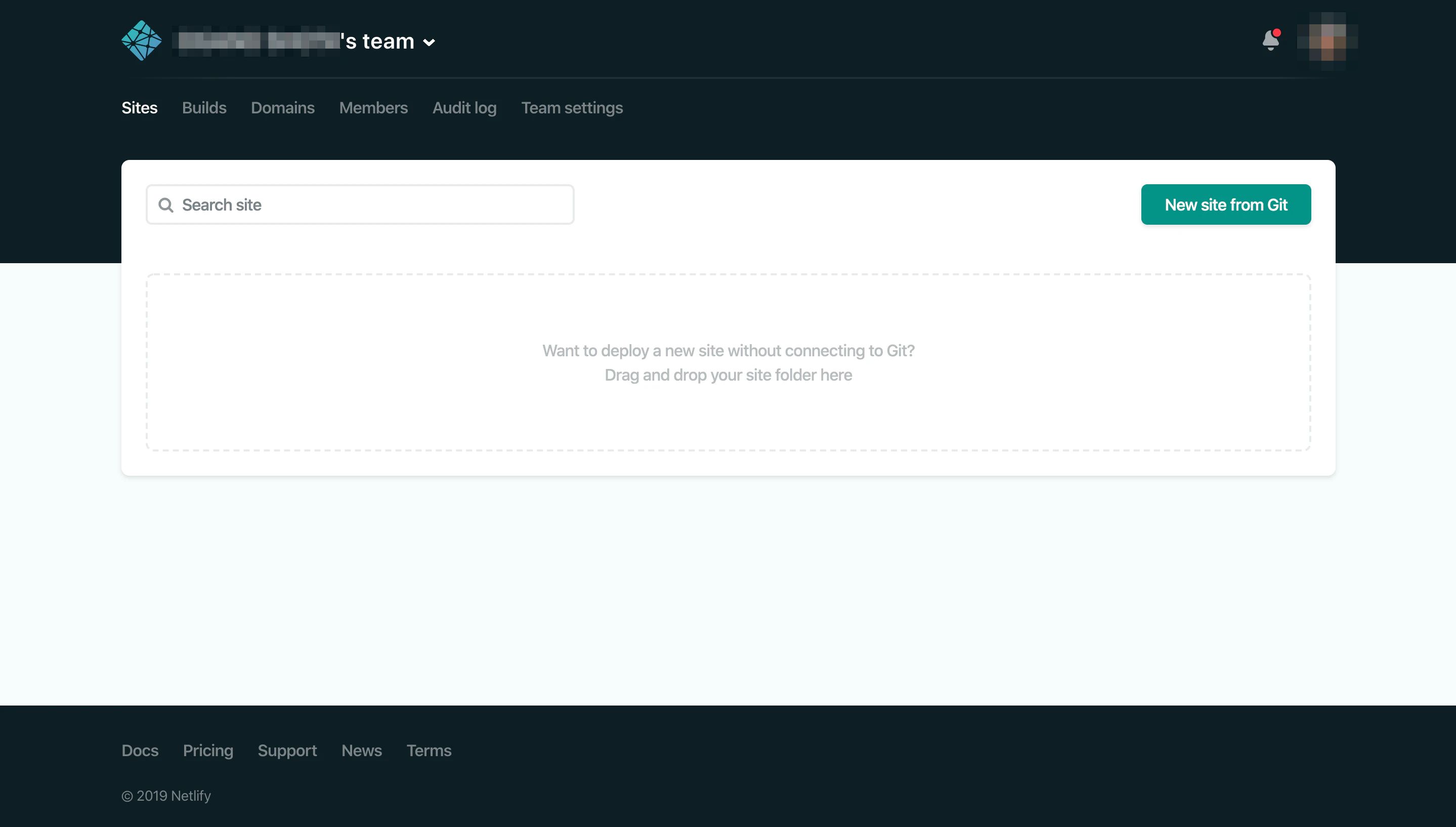Expand the team switcher chevron
The image size is (1456, 827).
pyautogui.click(x=429, y=42)
